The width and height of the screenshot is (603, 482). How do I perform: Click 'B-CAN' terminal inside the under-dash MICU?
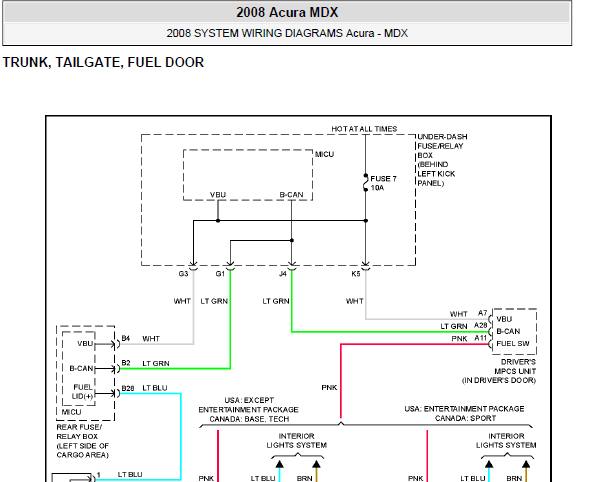(x=291, y=195)
